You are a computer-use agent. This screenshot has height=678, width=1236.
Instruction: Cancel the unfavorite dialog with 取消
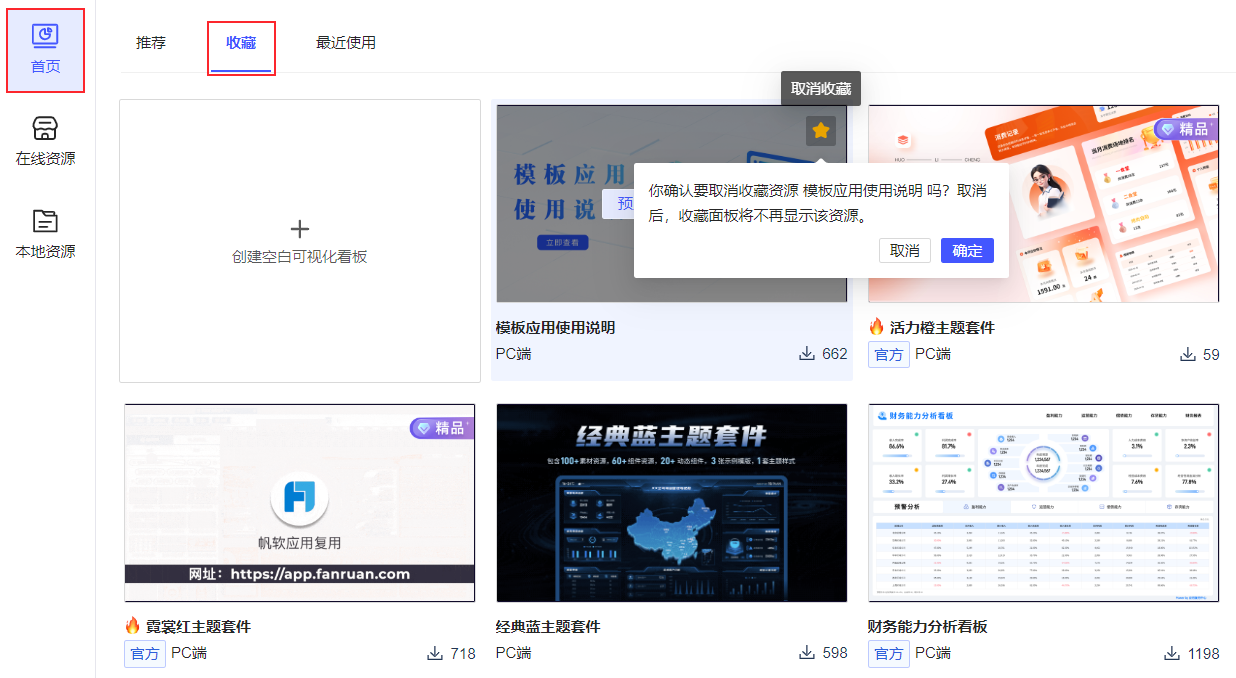point(905,250)
